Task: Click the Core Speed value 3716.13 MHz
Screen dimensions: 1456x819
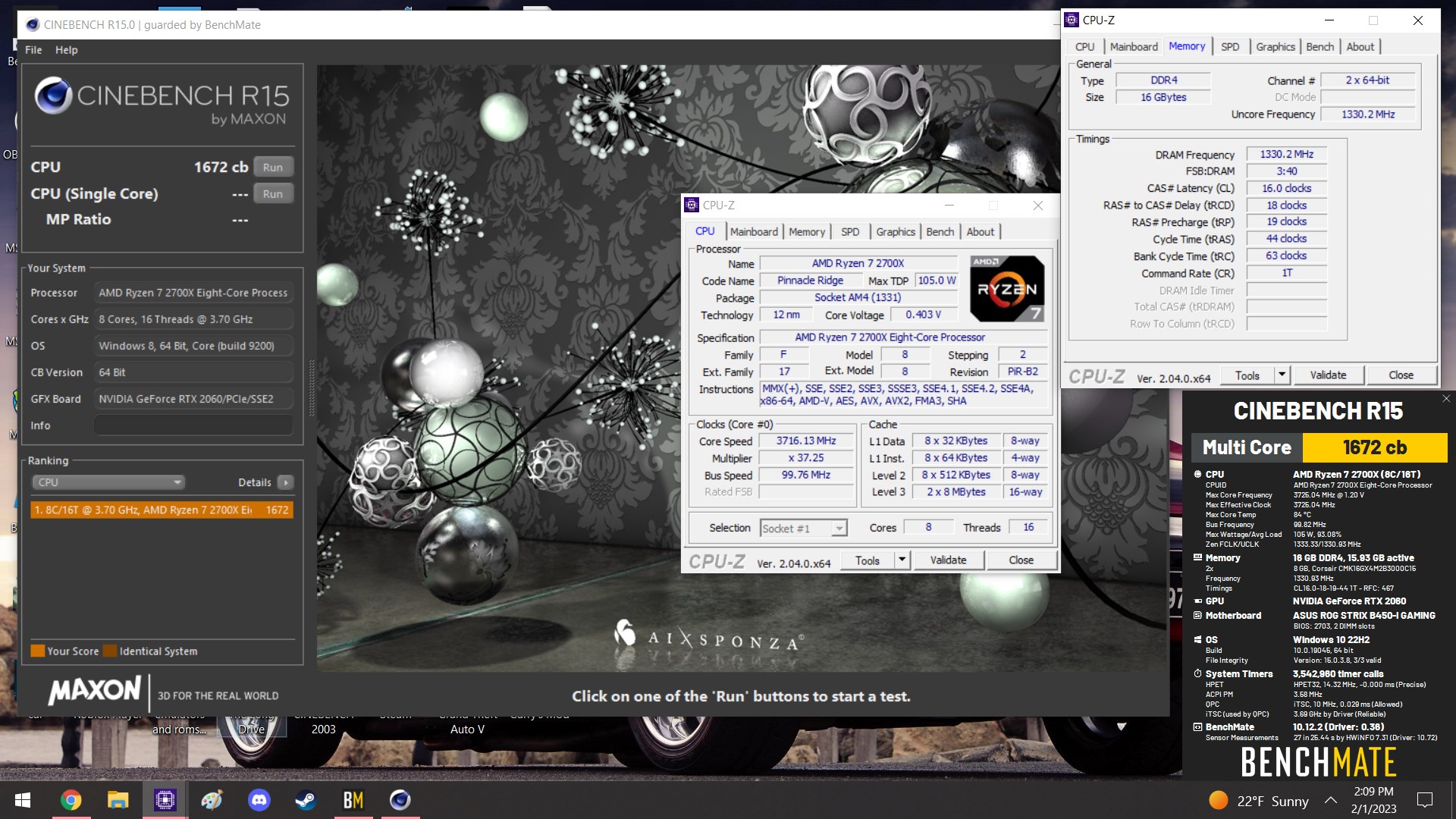Action: coord(806,441)
